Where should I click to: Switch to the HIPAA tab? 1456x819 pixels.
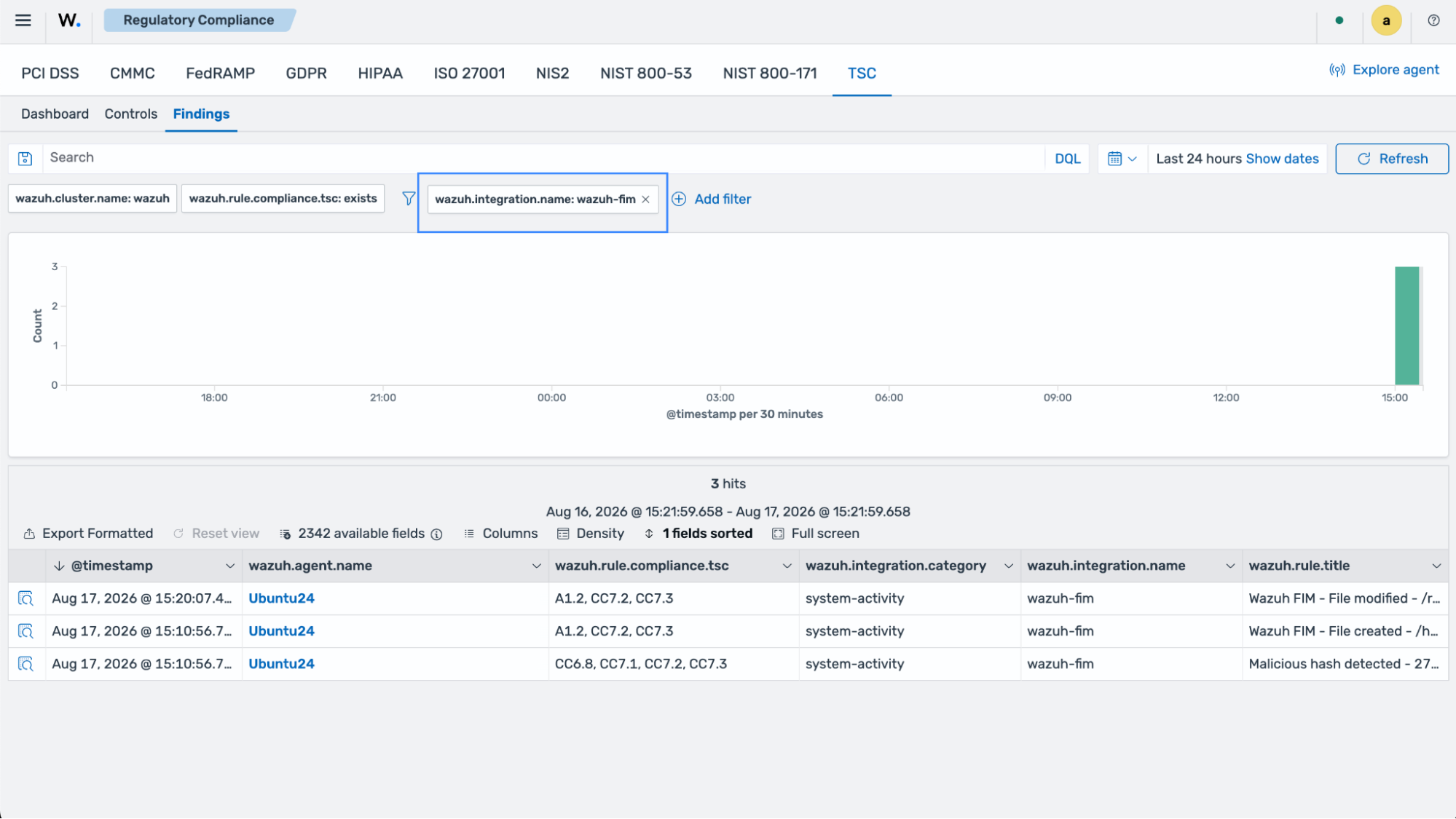380,74
